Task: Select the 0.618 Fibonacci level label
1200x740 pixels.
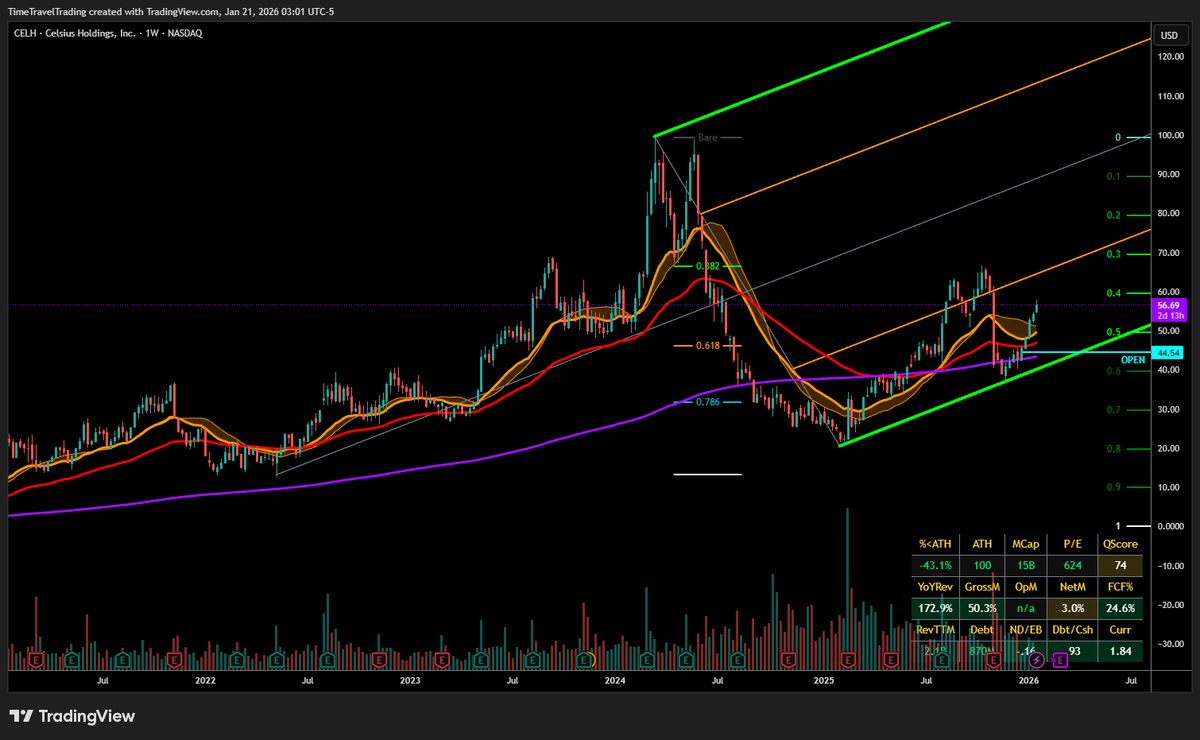Action: (707, 345)
